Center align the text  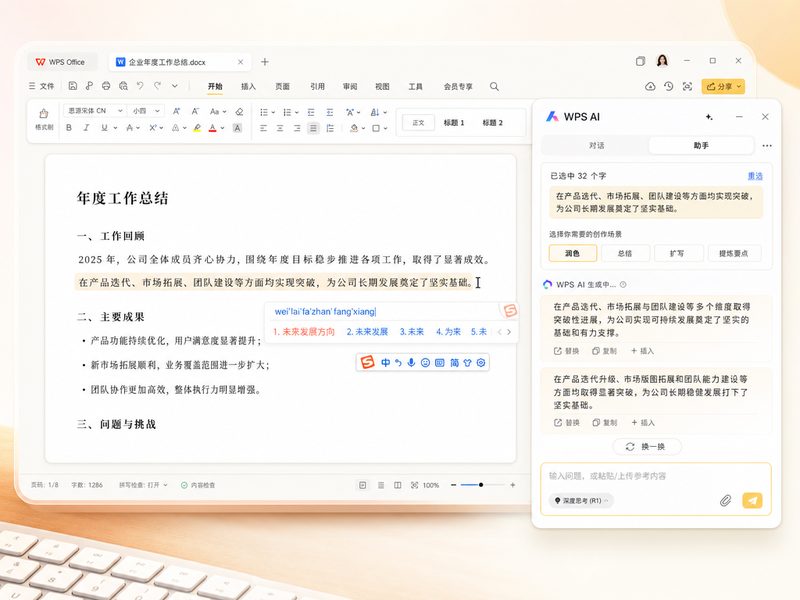(280, 129)
